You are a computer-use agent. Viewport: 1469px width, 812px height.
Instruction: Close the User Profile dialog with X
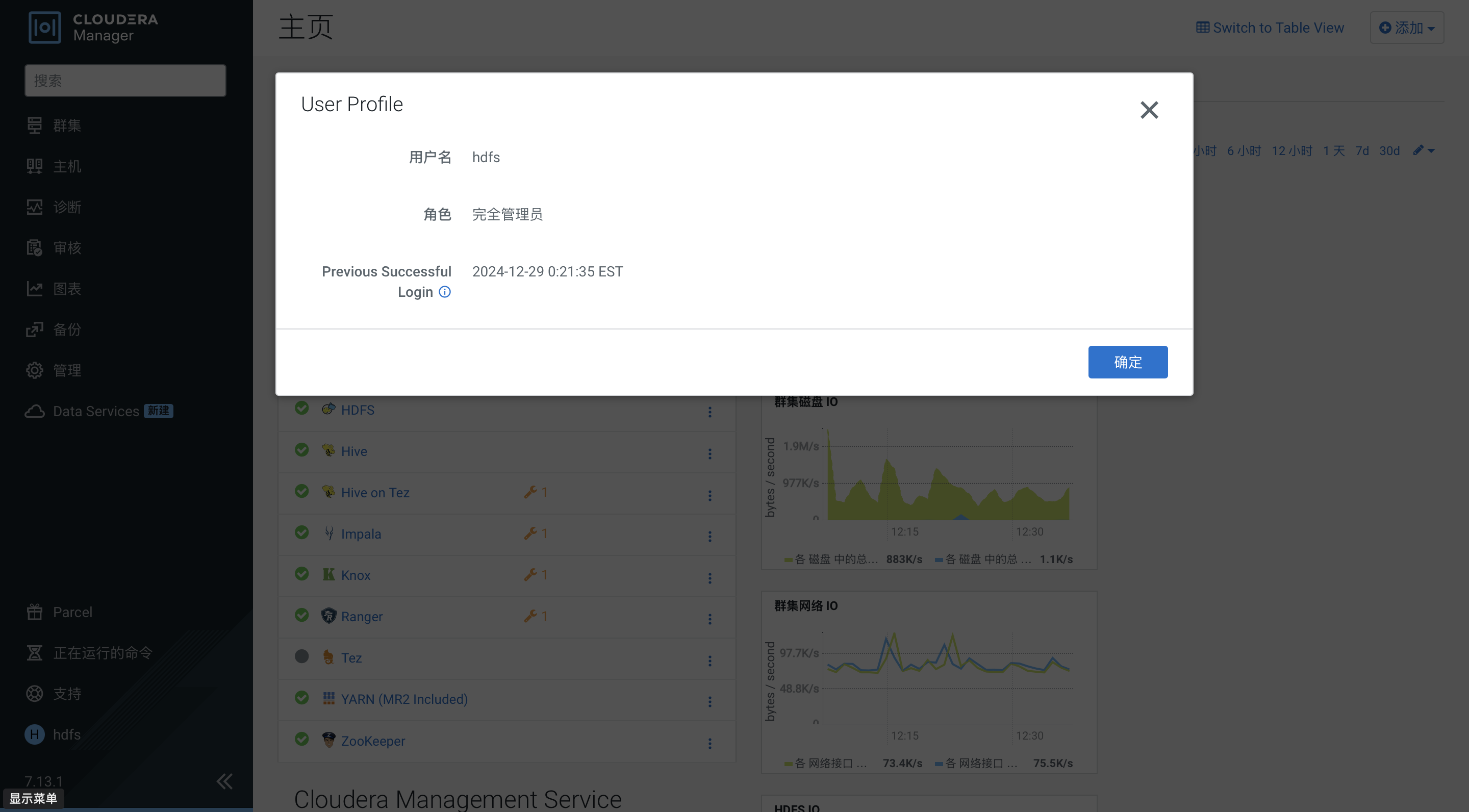click(1149, 110)
